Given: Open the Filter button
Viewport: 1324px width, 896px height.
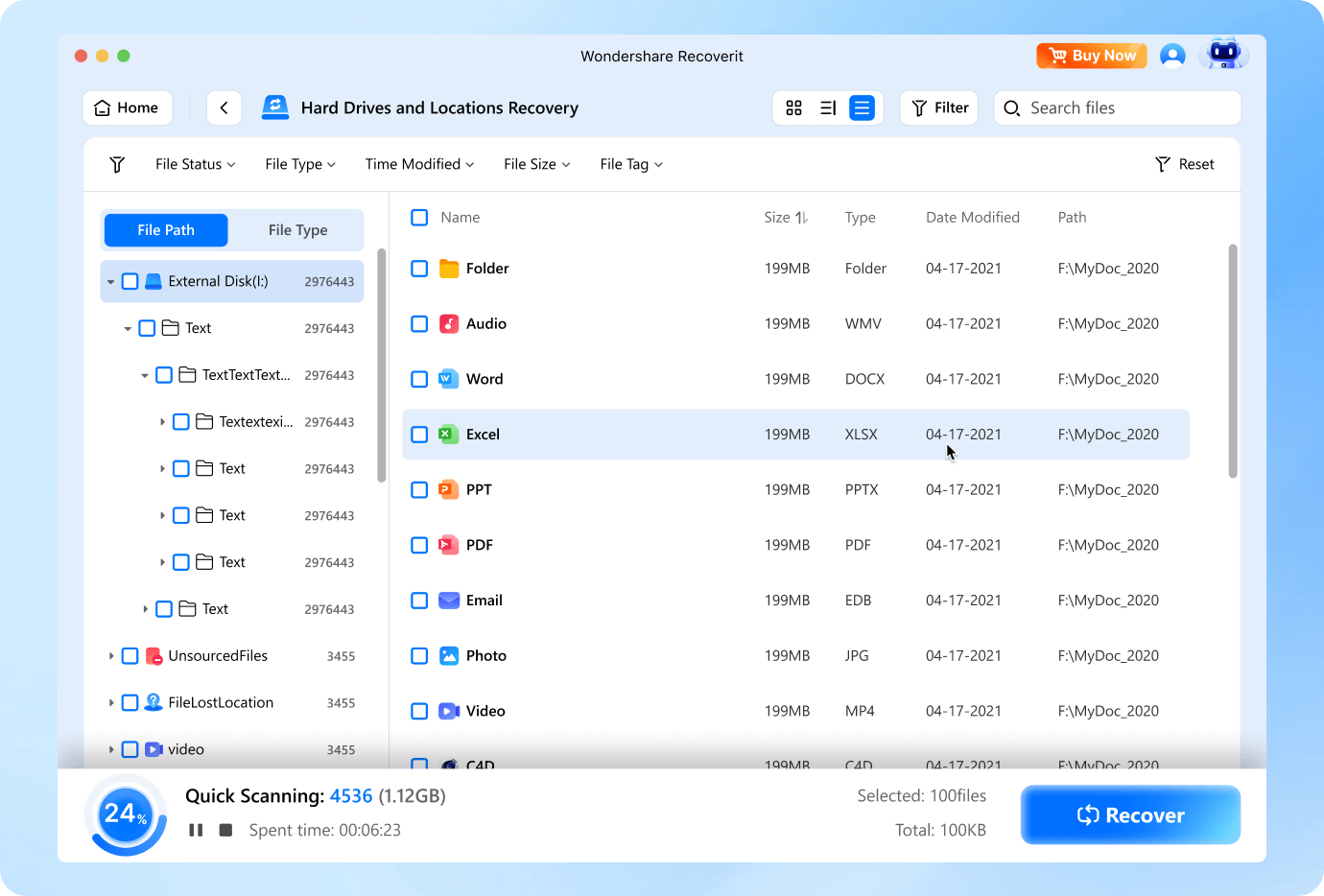Looking at the screenshot, I should tap(939, 108).
